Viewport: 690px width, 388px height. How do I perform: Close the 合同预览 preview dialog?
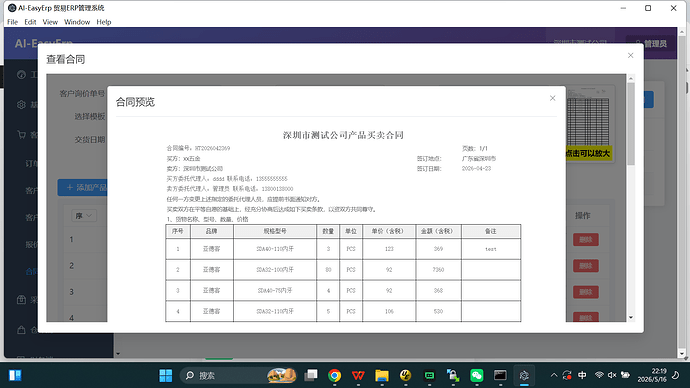[552, 98]
